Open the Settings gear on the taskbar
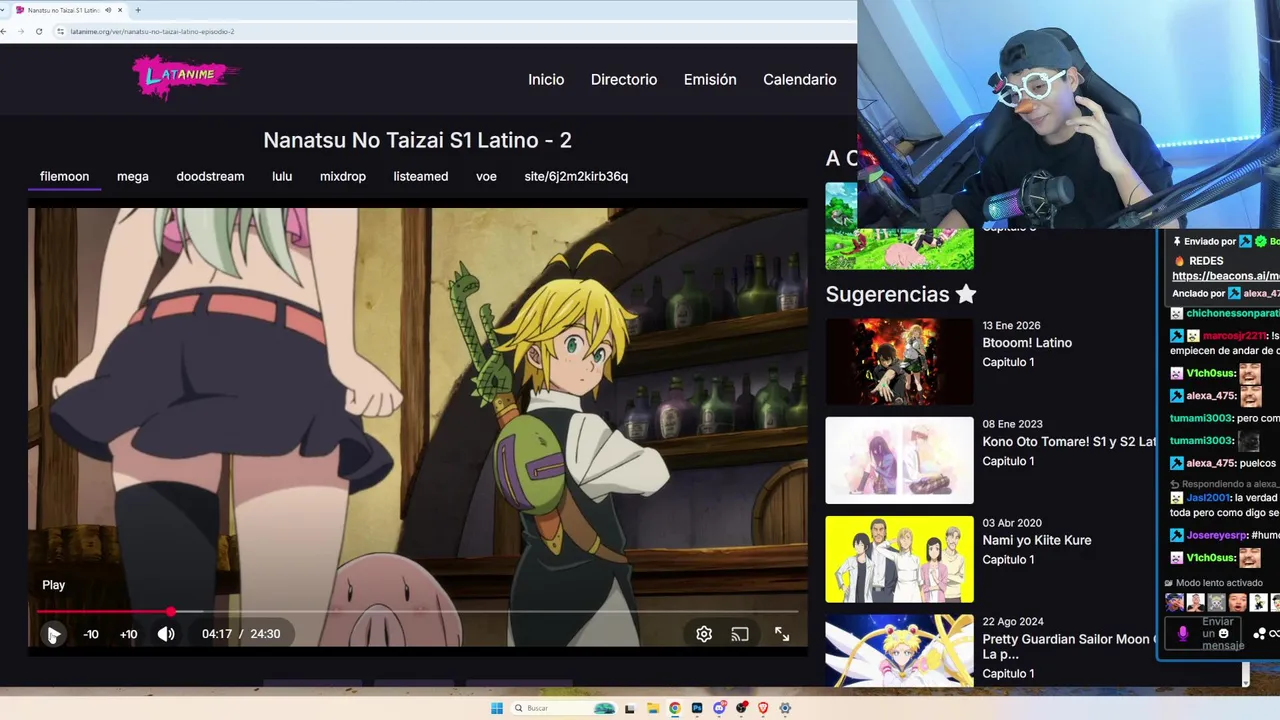 pos(785,708)
